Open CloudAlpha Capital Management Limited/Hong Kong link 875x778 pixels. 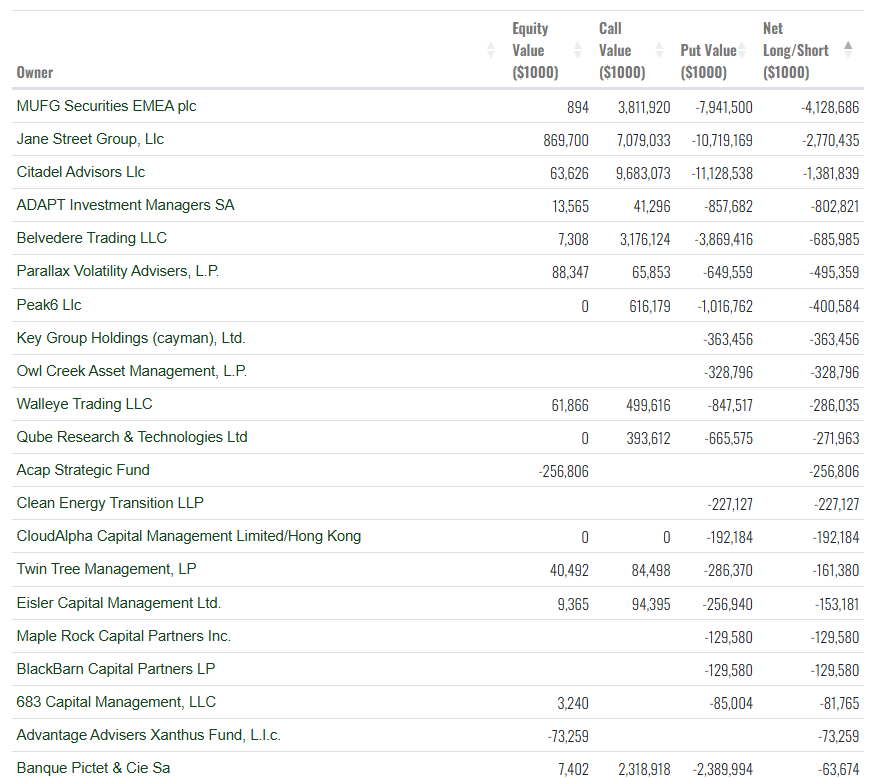(189, 536)
